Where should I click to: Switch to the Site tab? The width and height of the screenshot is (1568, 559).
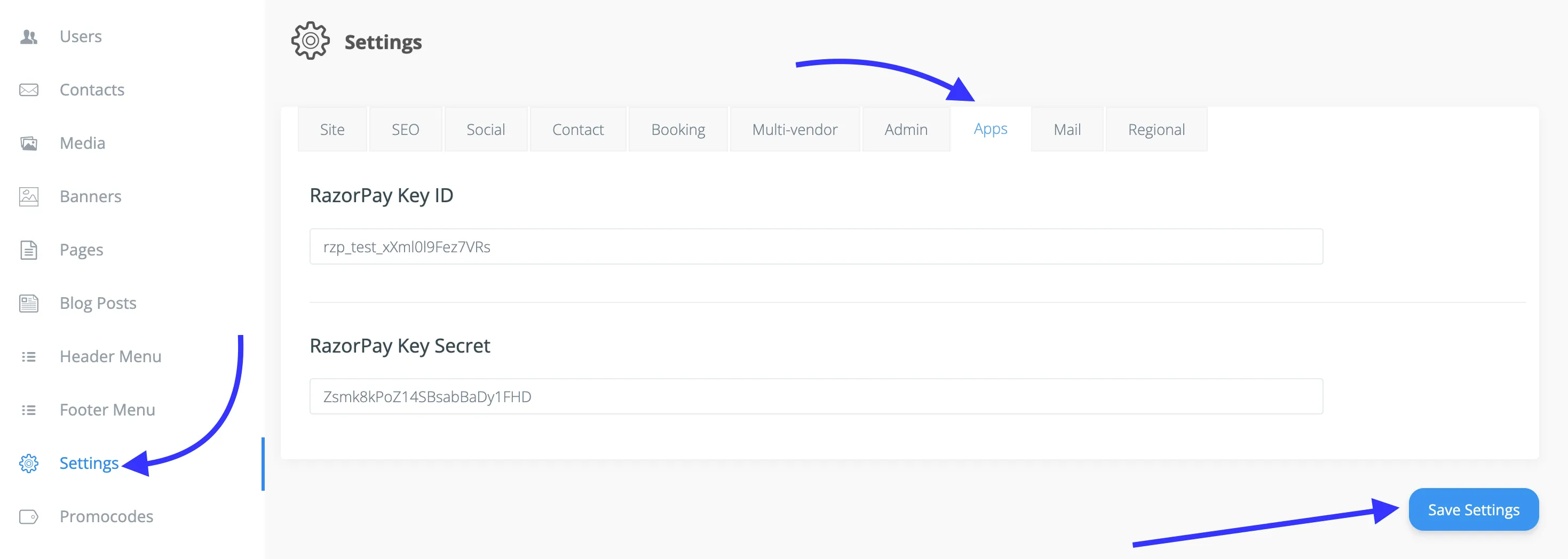(x=332, y=130)
